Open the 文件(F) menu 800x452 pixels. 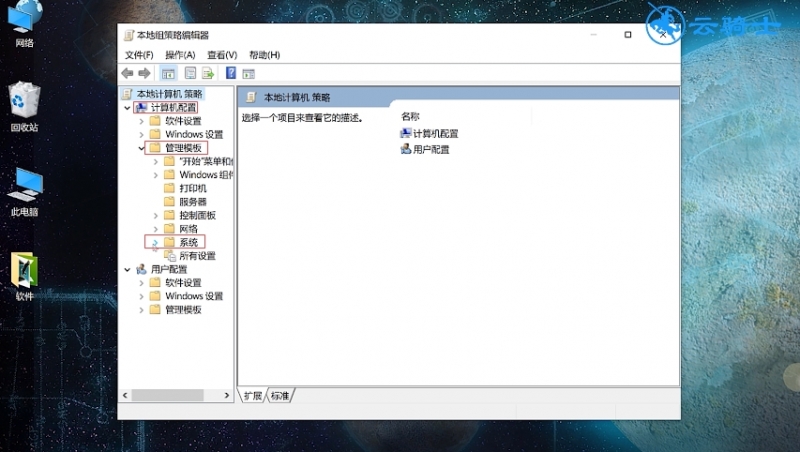139,55
